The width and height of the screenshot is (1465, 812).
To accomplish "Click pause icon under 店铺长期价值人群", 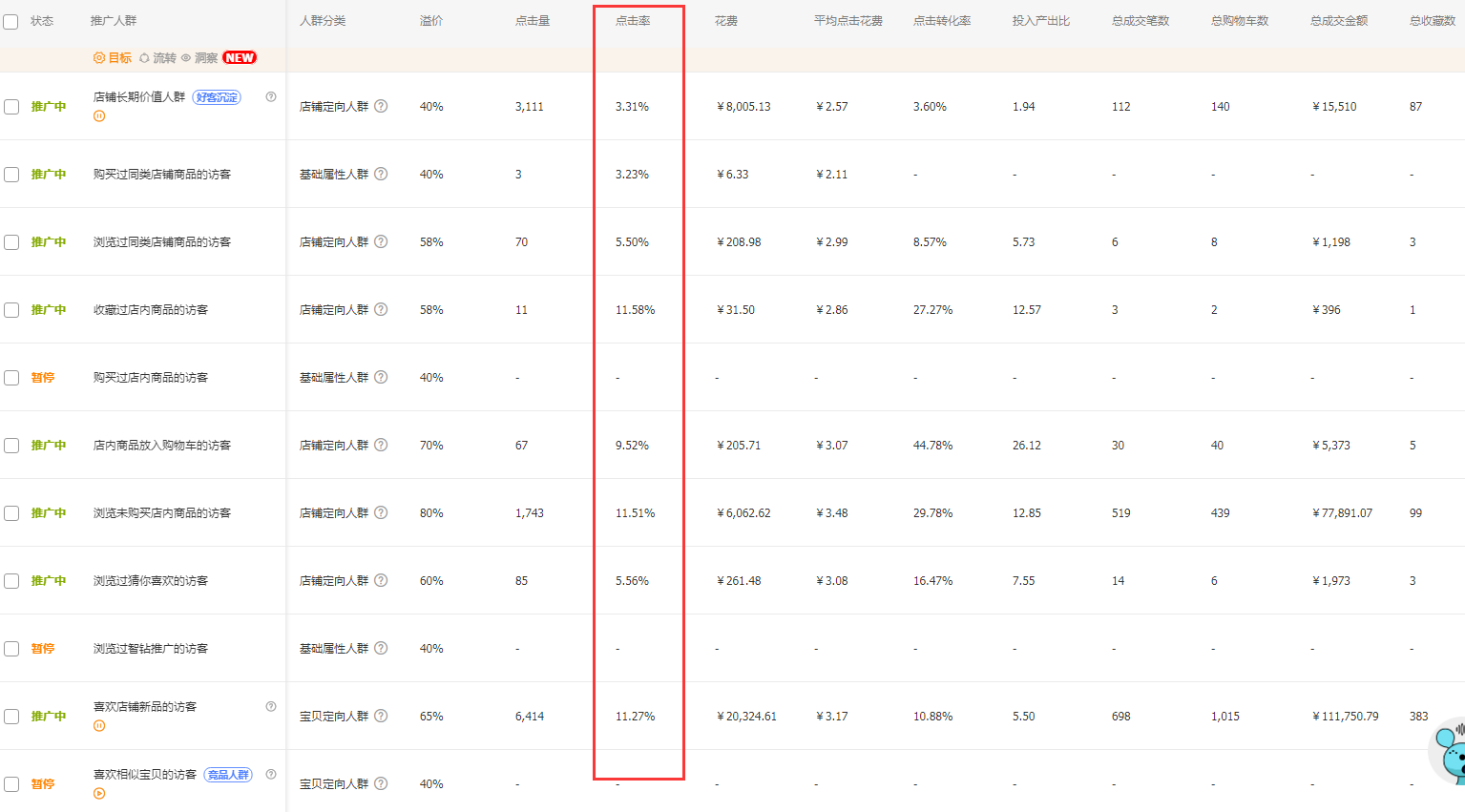I will [99, 116].
